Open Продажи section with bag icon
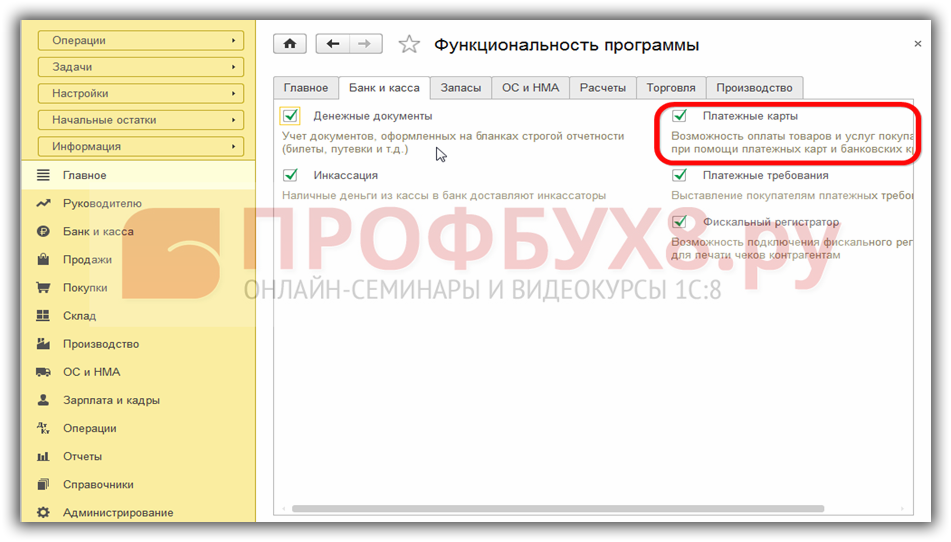Screen dimensions: 951x542 click(x=86, y=260)
